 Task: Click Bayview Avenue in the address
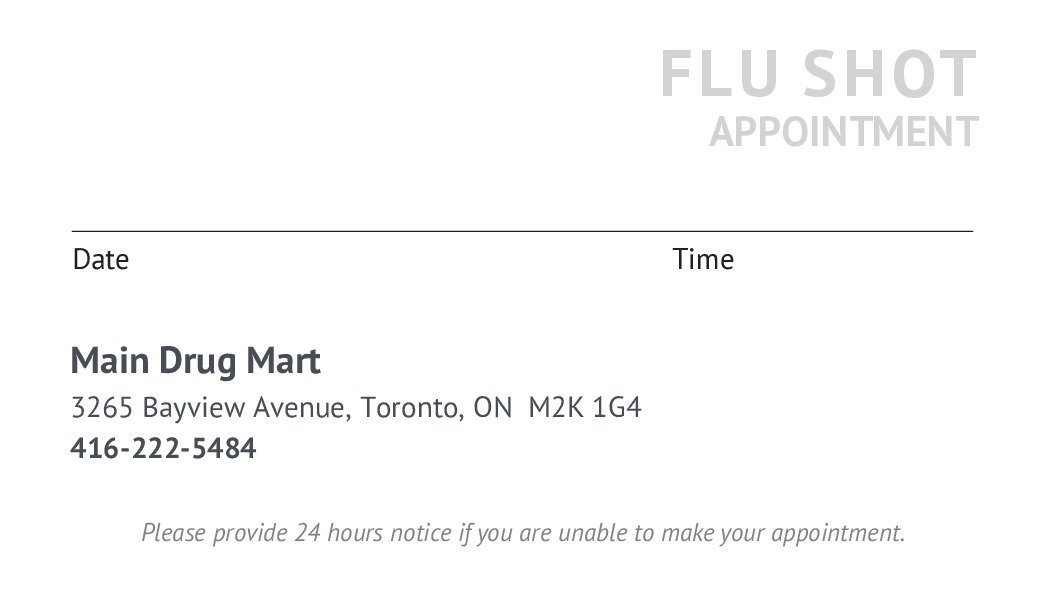(x=246, y=408)
